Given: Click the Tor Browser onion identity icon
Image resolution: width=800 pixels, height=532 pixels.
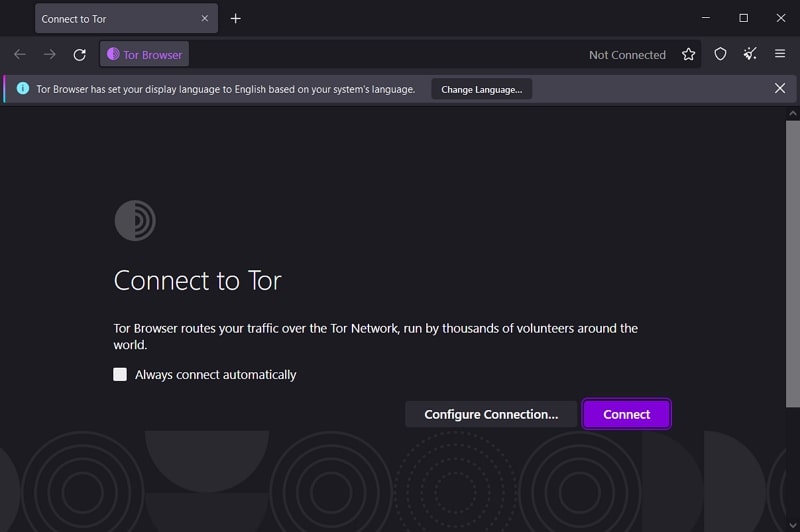Looking at the screenshot, I should coord(113,55).
